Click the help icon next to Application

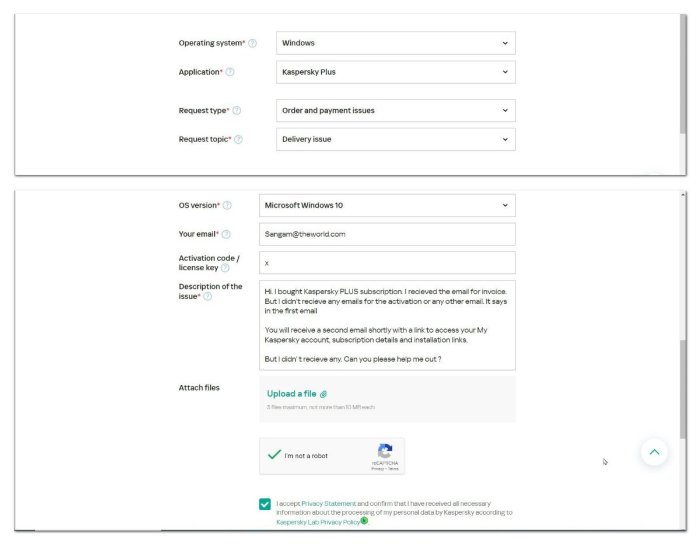[x=229, y=72]
